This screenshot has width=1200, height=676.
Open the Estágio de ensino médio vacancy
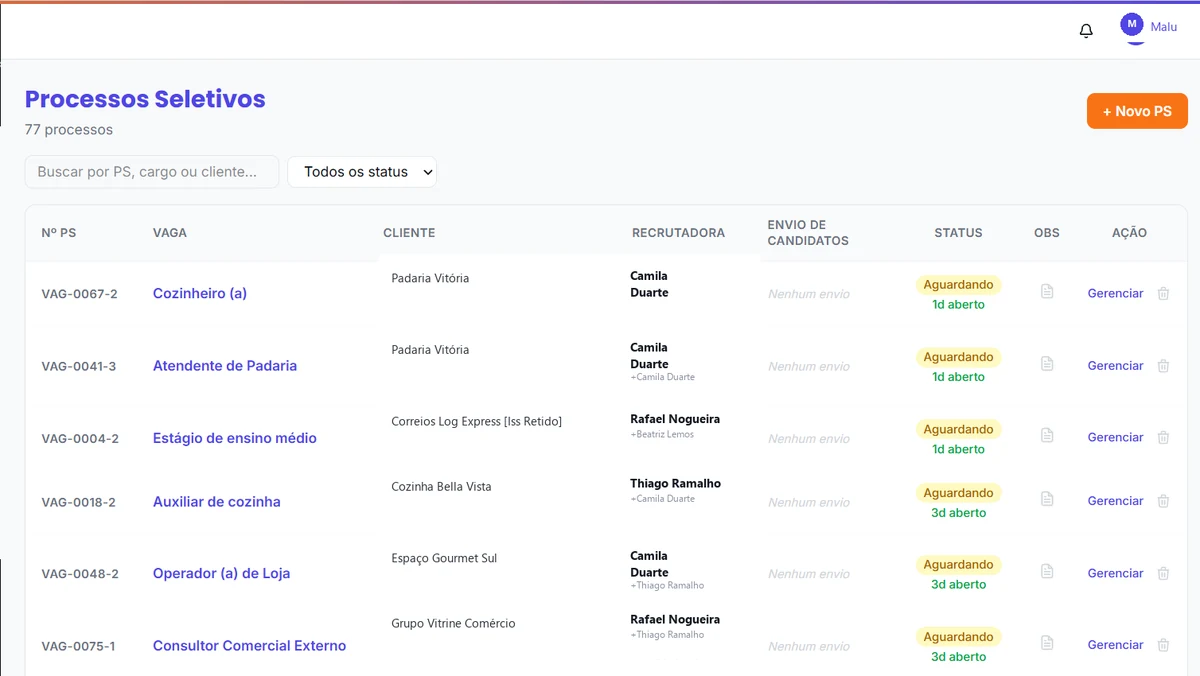(x=235, y=438)
